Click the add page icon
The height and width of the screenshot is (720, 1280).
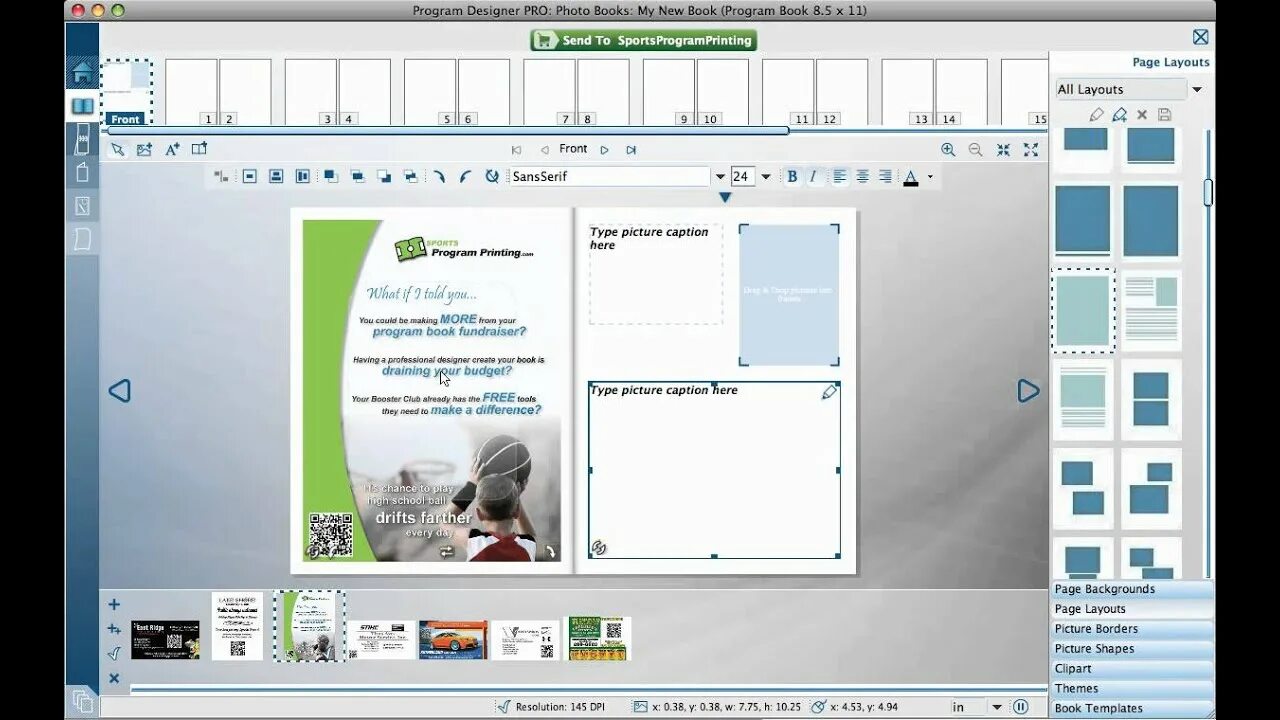pos(199,149)
